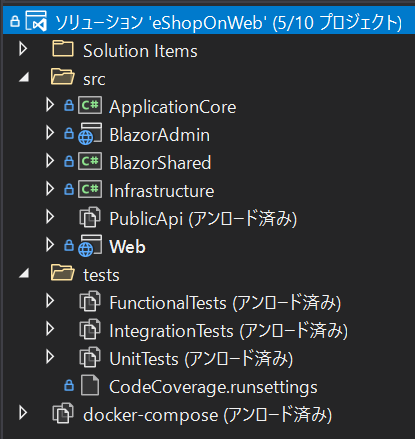This screenshot has height=439, width=415.
Task: Expand the IntegrationTests node
Action: coord(50,329)
